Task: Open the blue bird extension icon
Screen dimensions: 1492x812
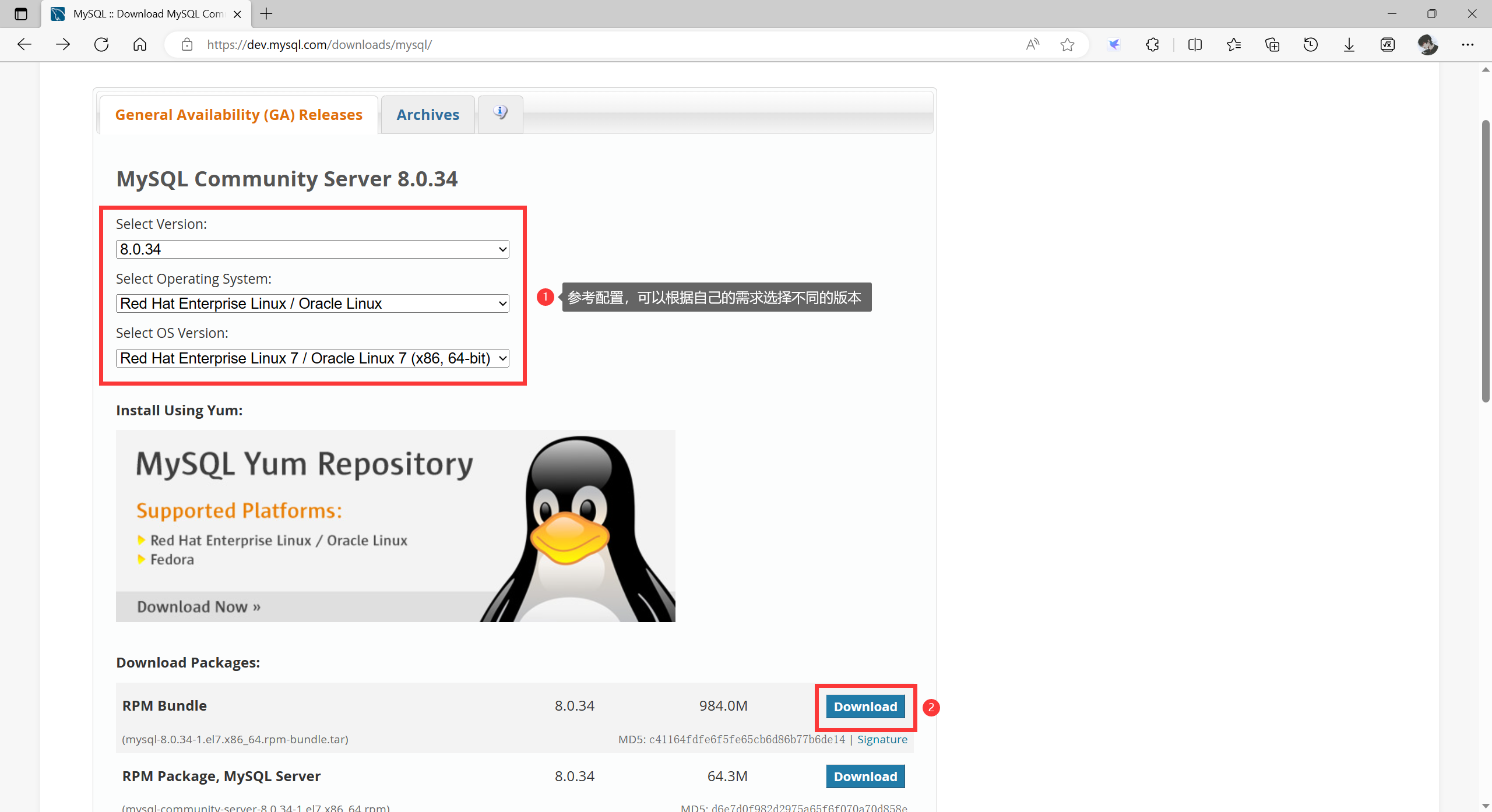Action: tap(1114, 44)
